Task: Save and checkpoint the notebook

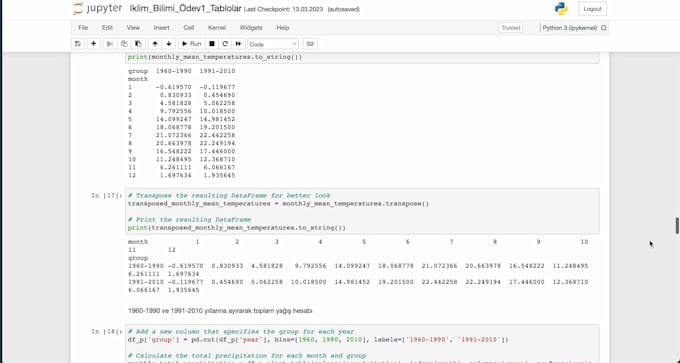Action: (x=78, y=44)
